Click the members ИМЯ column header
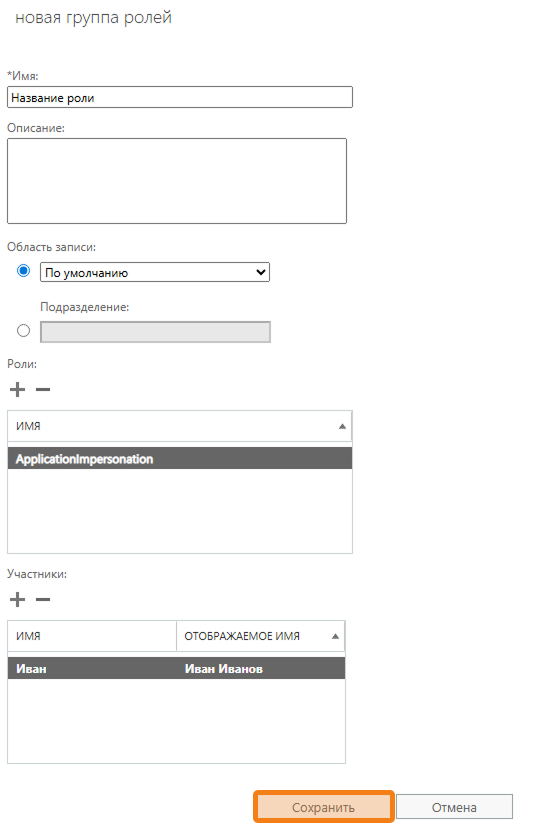 point(92,636)
